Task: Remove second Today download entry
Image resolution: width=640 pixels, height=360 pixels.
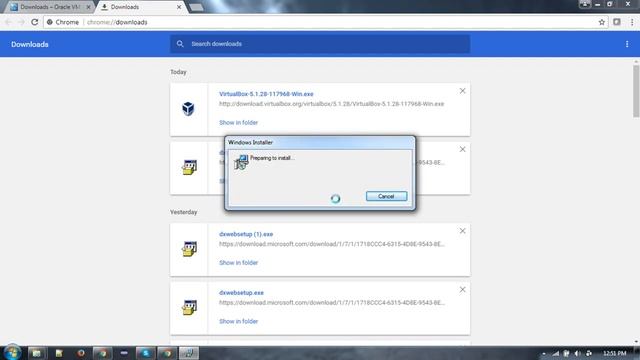Action: pyautogui.click(x=462, y=149)
